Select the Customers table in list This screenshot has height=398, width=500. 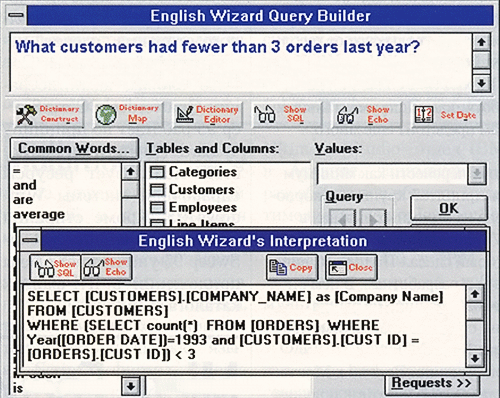point(192,190)
